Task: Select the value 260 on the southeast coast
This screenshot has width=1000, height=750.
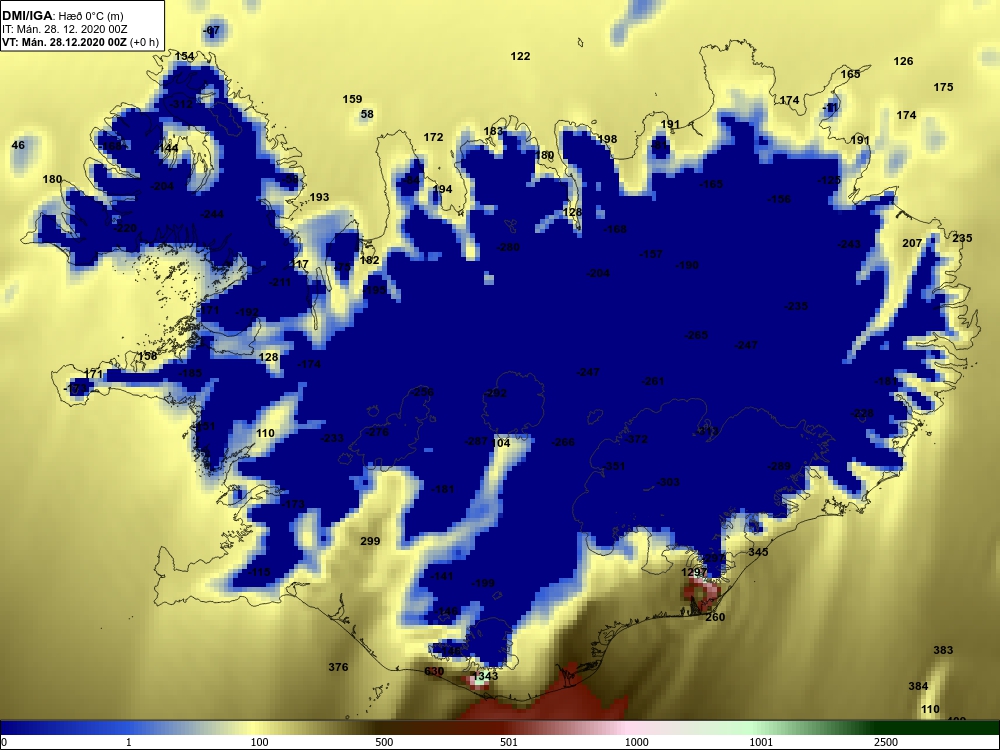Action: (715, 617)
